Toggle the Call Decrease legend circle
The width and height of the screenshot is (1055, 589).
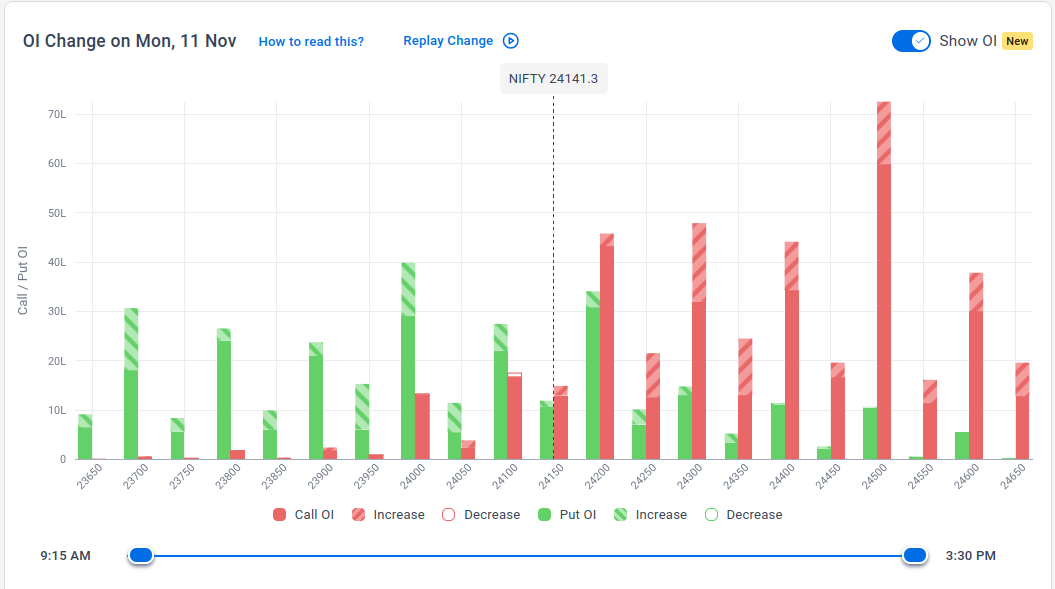tap(449, 515)
